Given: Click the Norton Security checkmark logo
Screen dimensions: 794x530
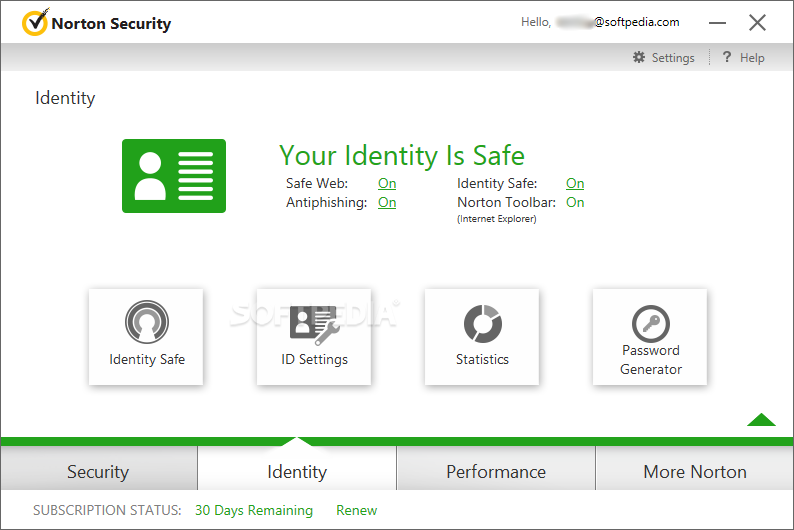Looking at the screenshot, I should [x=35, y=23].
